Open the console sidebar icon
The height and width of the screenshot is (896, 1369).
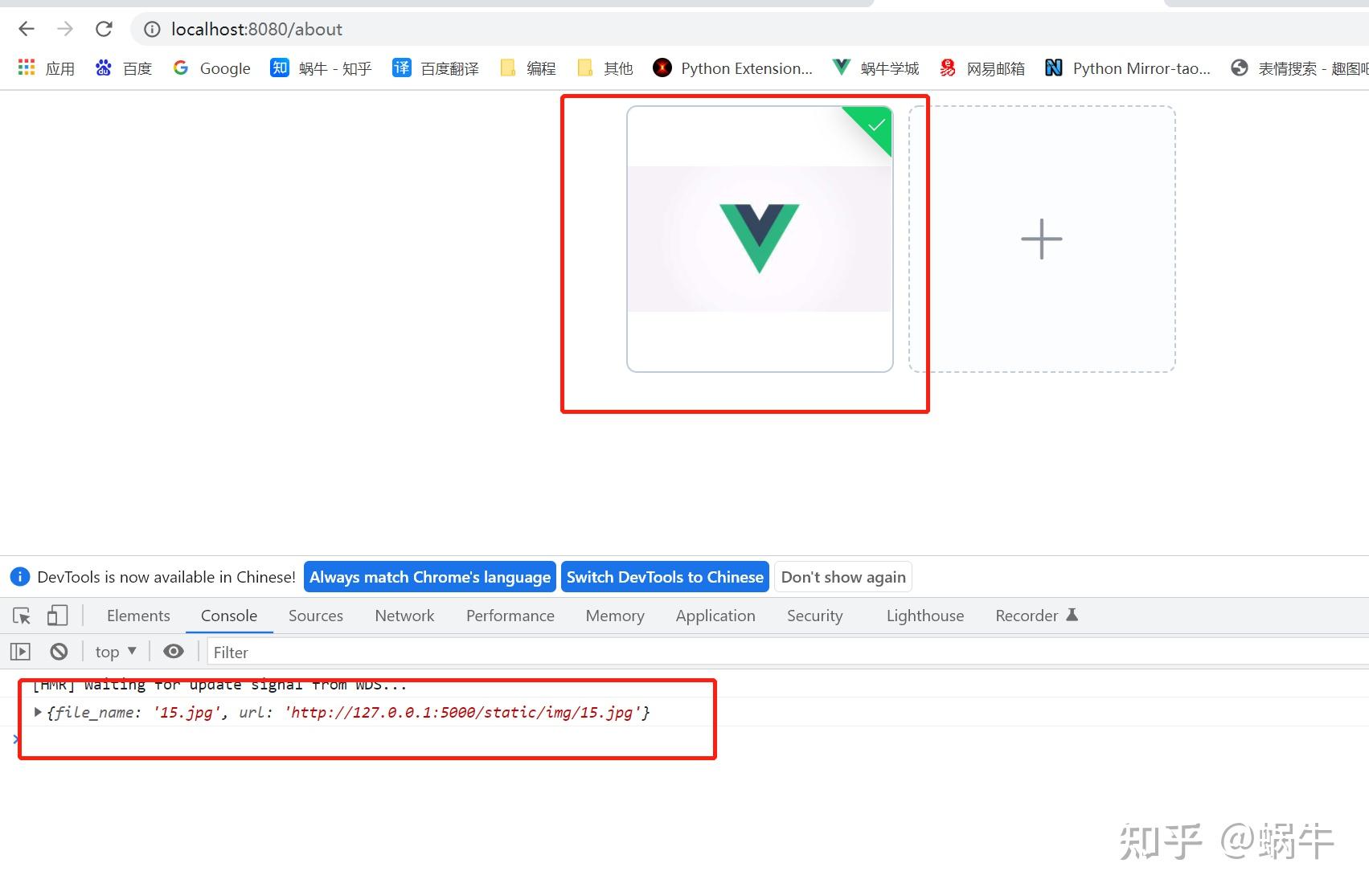pyautogui.click(x=20, y=651)
